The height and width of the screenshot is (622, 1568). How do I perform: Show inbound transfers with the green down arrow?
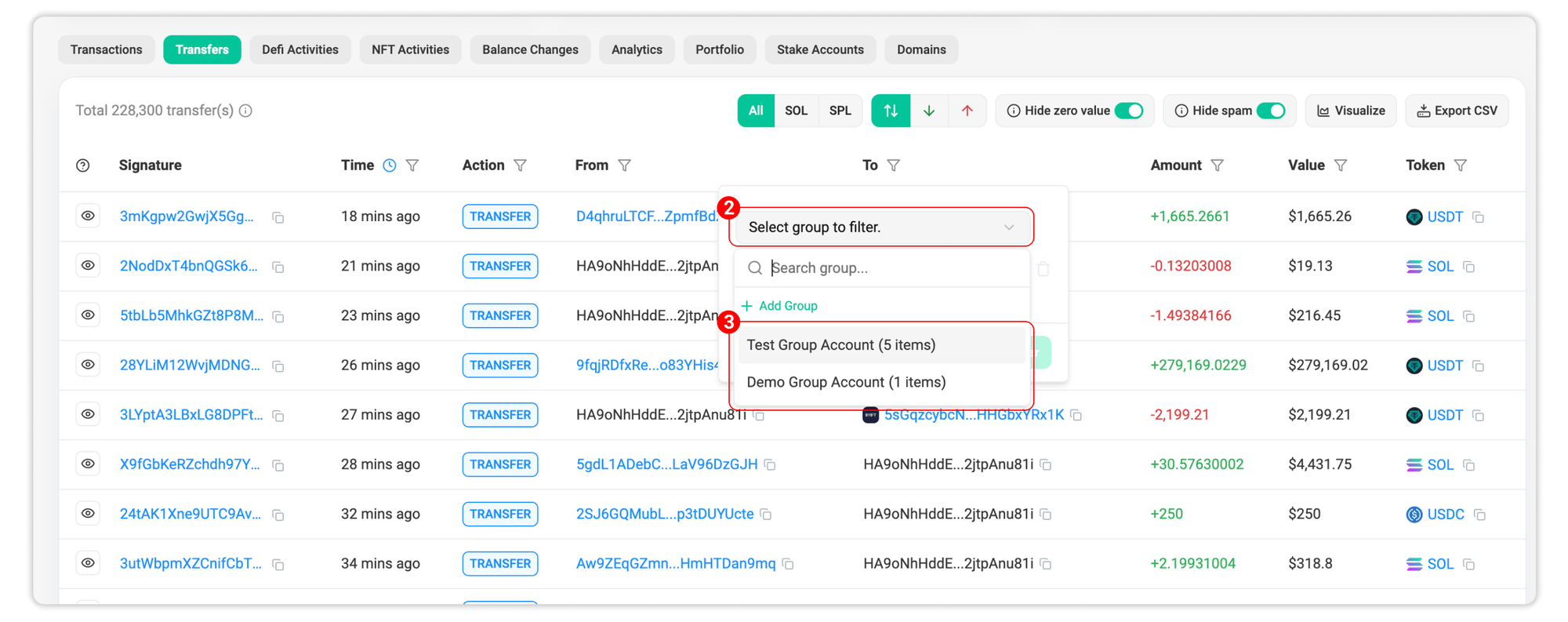[x=929, y=111]
